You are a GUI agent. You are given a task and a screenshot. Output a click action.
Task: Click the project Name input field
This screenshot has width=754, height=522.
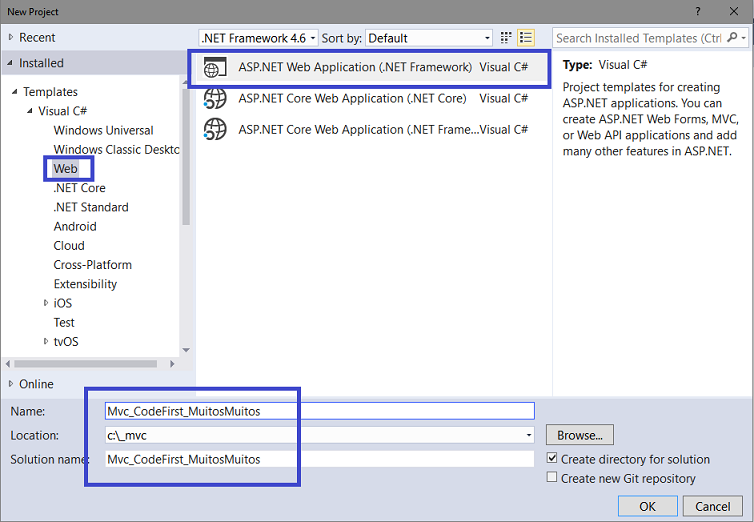(x=320, y=411)
